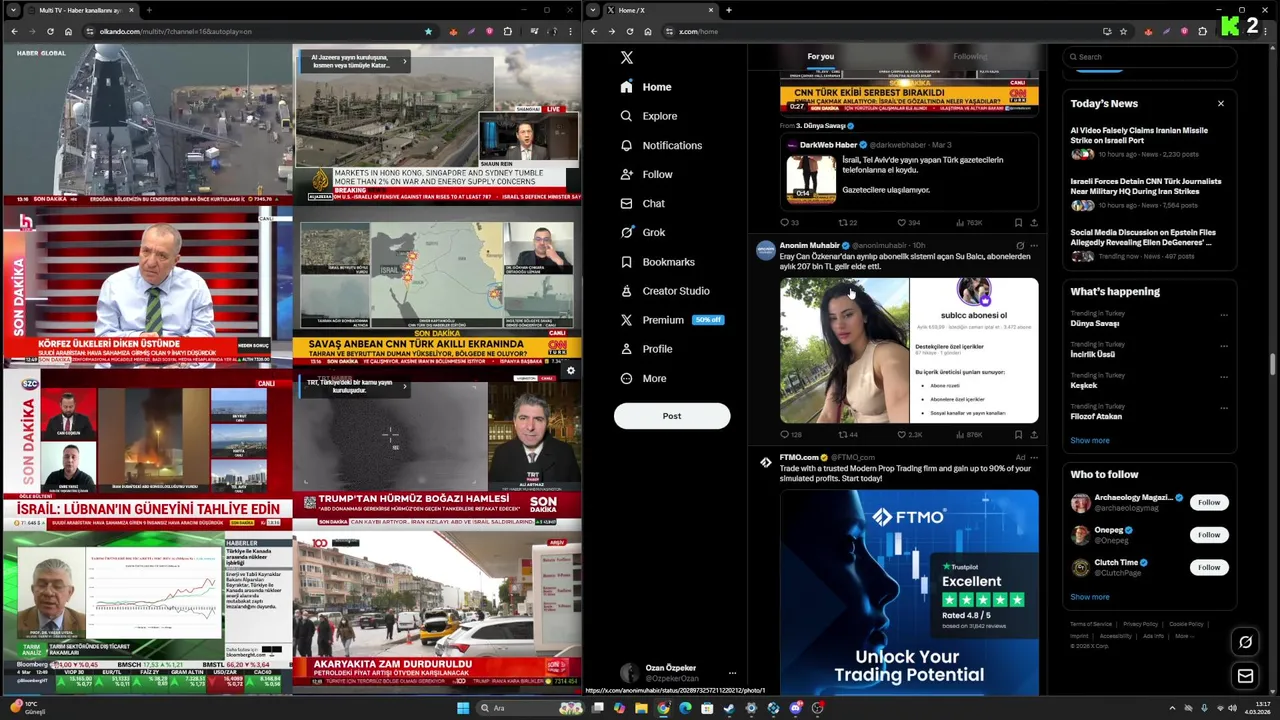Open Profile in X sidebar

coord(646,349)
